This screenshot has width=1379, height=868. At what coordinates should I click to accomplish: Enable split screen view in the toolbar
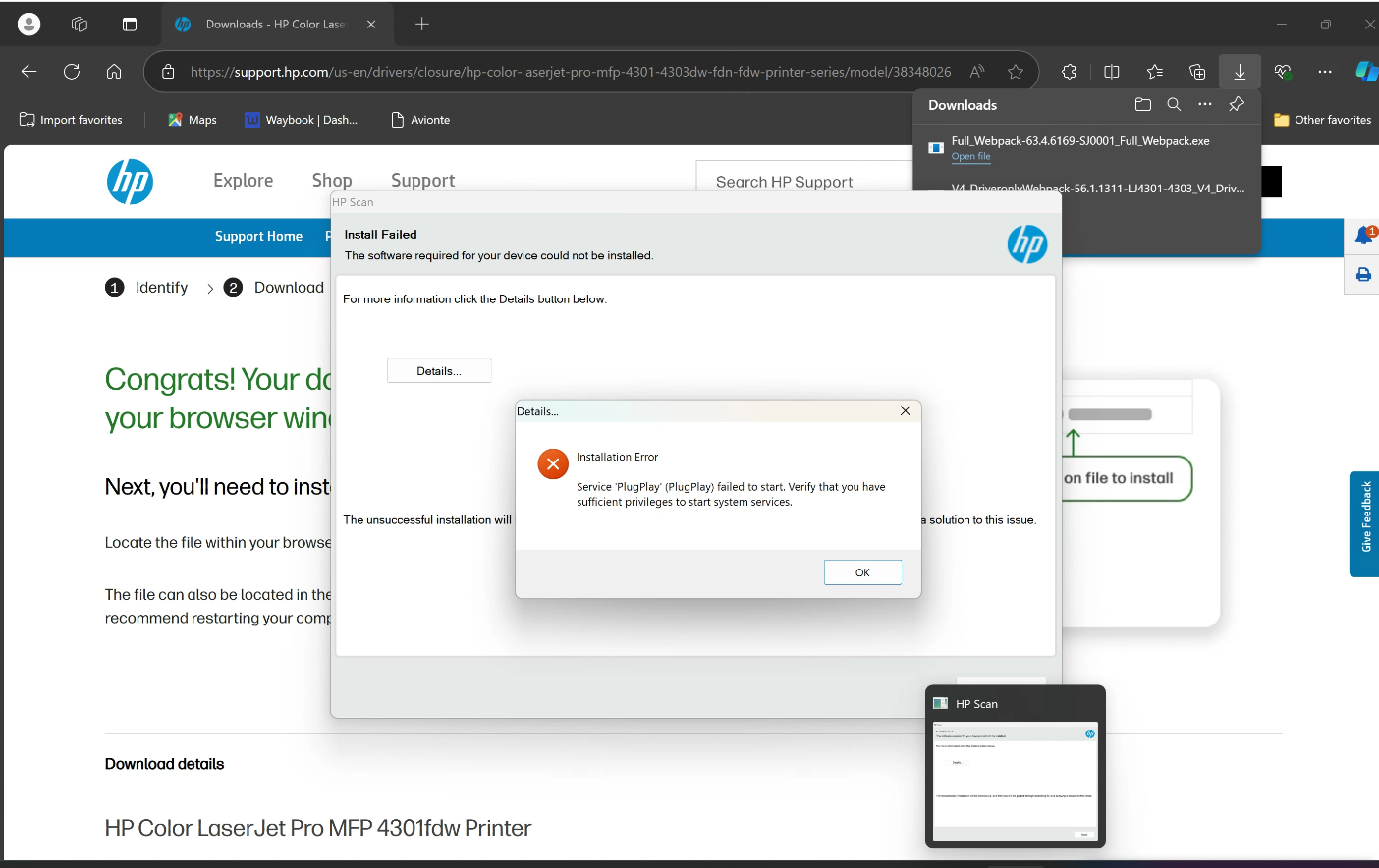click(1111, 71)
